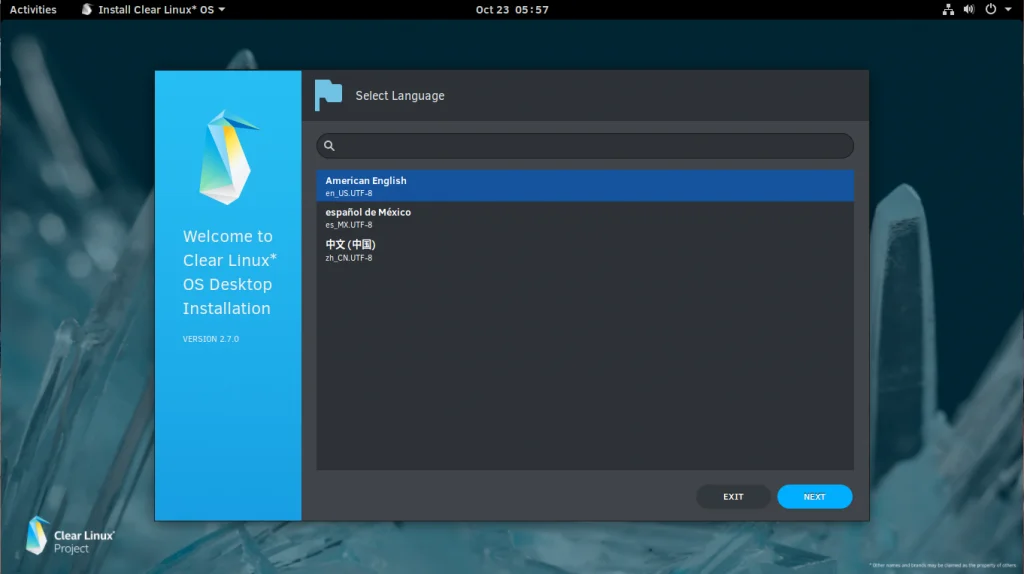Screen dimensions: 1024x574
Task: Click the NEXT button
Action: pyautogui.click(x=814, y=497)
